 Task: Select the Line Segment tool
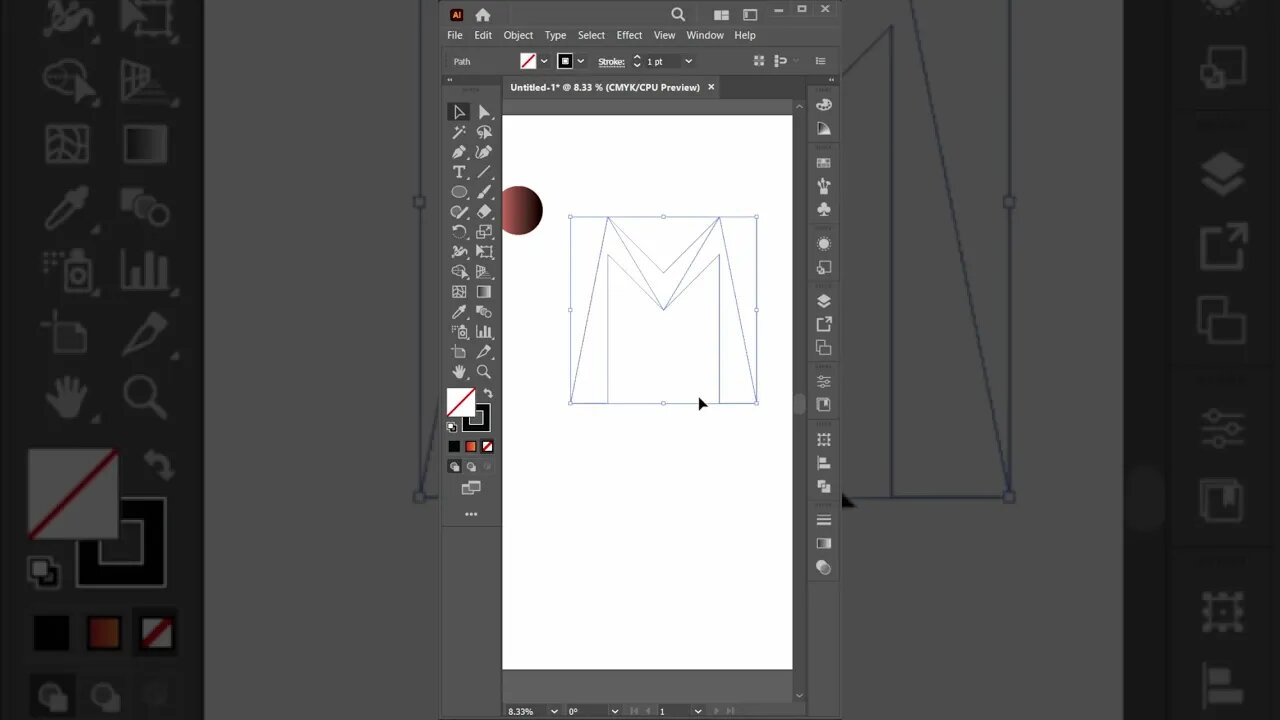point(484,172)
